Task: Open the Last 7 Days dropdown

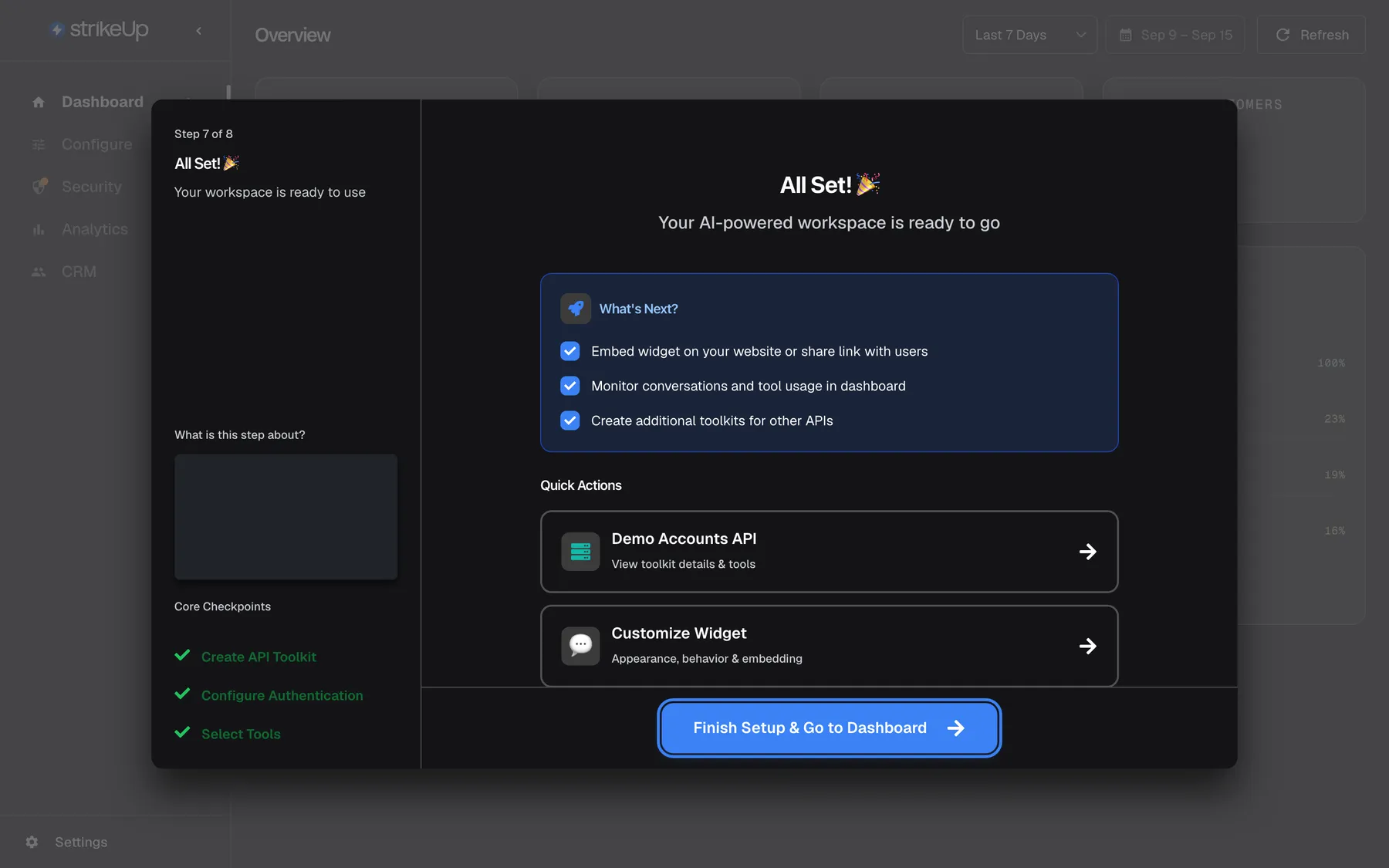Action: pyautogui.click(x=1029, y=35)
